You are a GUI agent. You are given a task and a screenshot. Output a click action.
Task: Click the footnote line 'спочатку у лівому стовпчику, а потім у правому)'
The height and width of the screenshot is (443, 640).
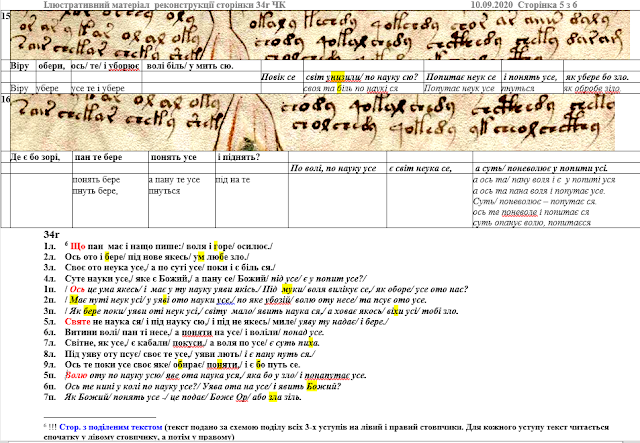(x=138, y=437)
